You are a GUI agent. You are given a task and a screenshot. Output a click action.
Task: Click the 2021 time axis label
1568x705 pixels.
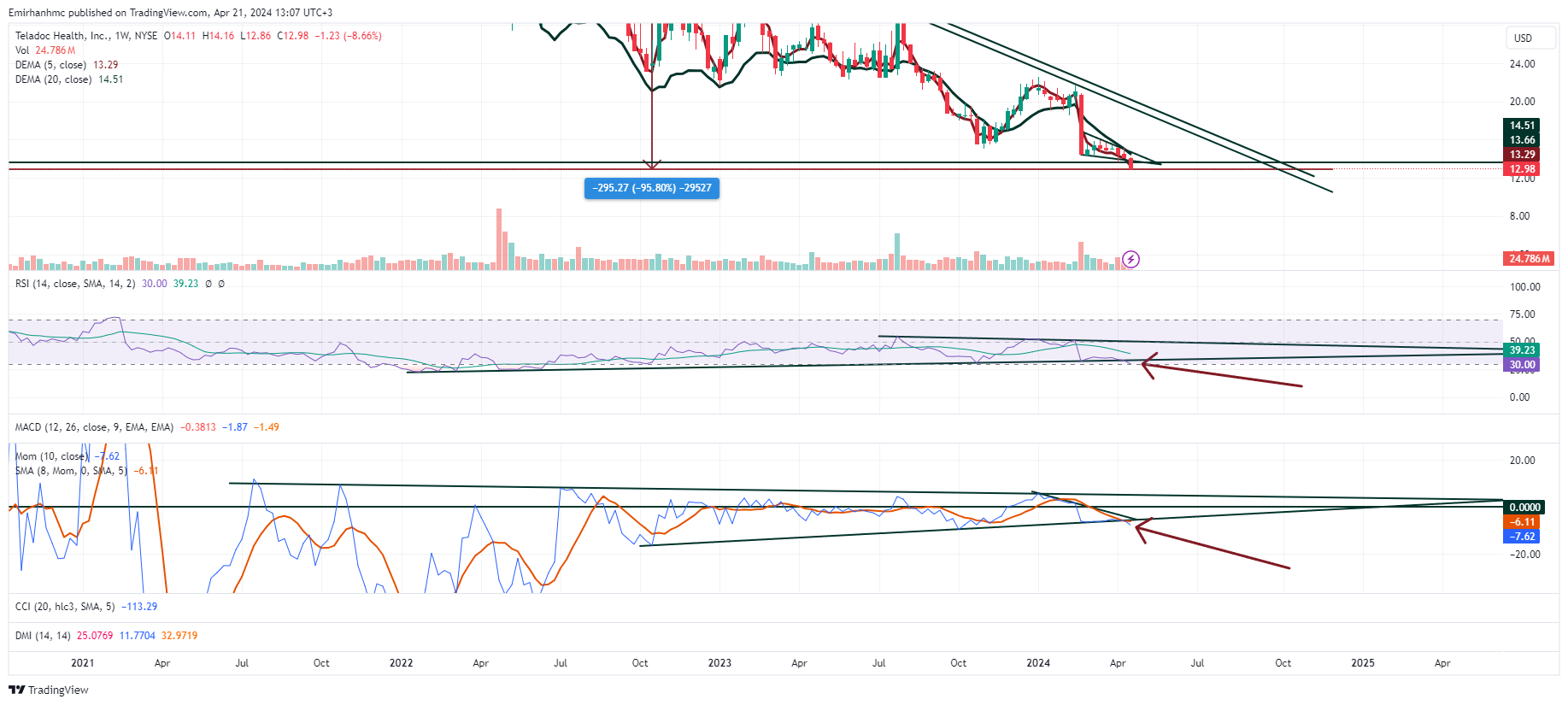[83, 663]
